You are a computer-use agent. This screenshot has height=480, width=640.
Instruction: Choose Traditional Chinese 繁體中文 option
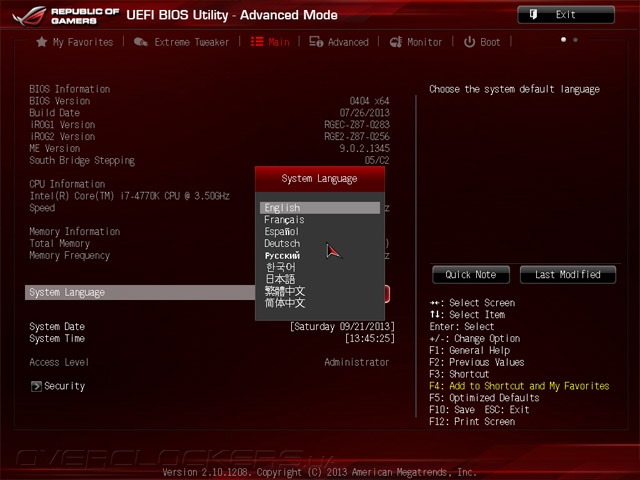click(320, 291)
